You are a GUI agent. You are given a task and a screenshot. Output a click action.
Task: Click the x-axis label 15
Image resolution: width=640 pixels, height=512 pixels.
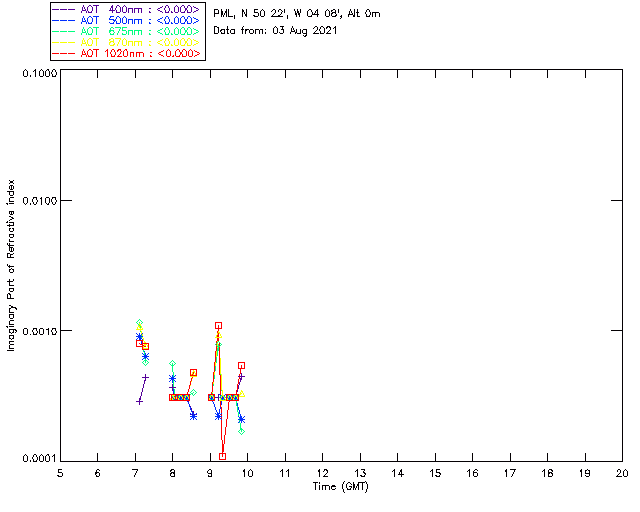tap(435, 473)
